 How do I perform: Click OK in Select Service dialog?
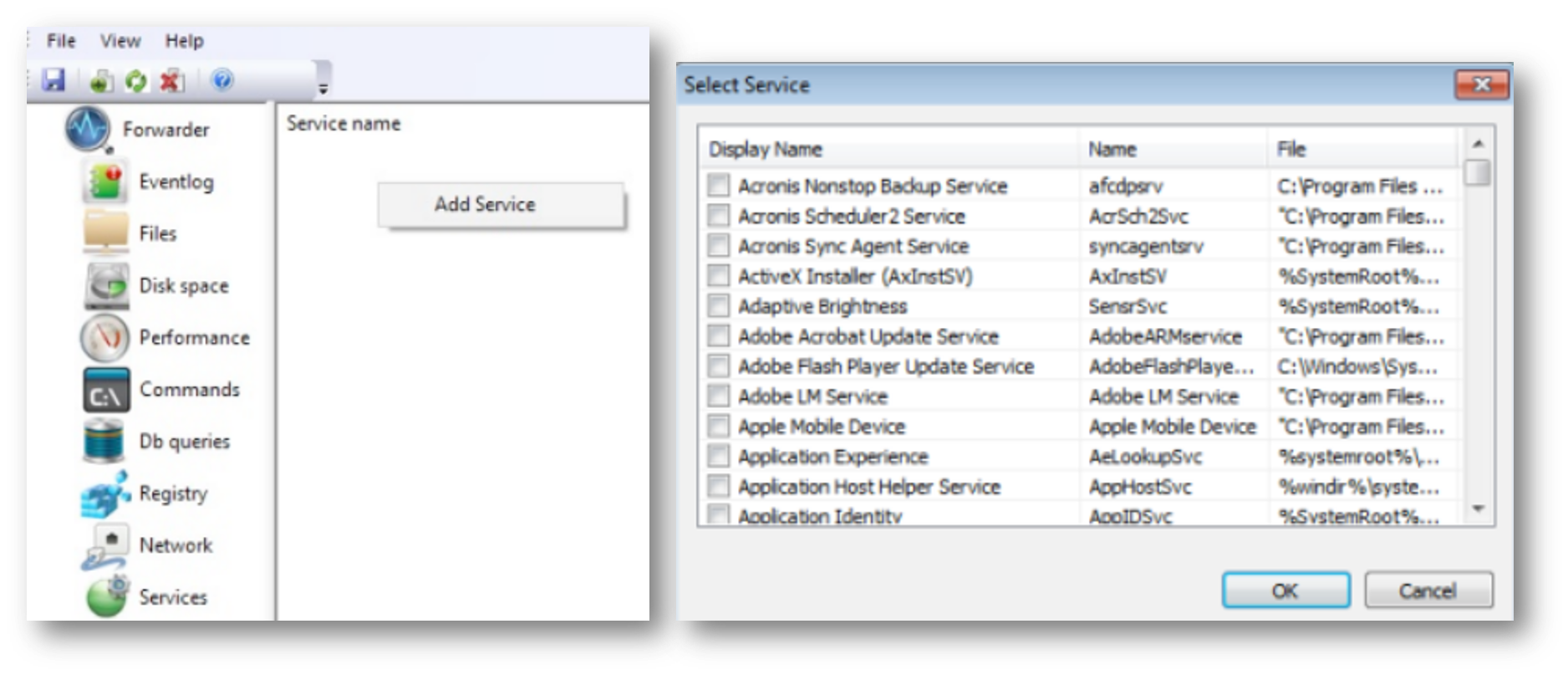coord(1285,591)
